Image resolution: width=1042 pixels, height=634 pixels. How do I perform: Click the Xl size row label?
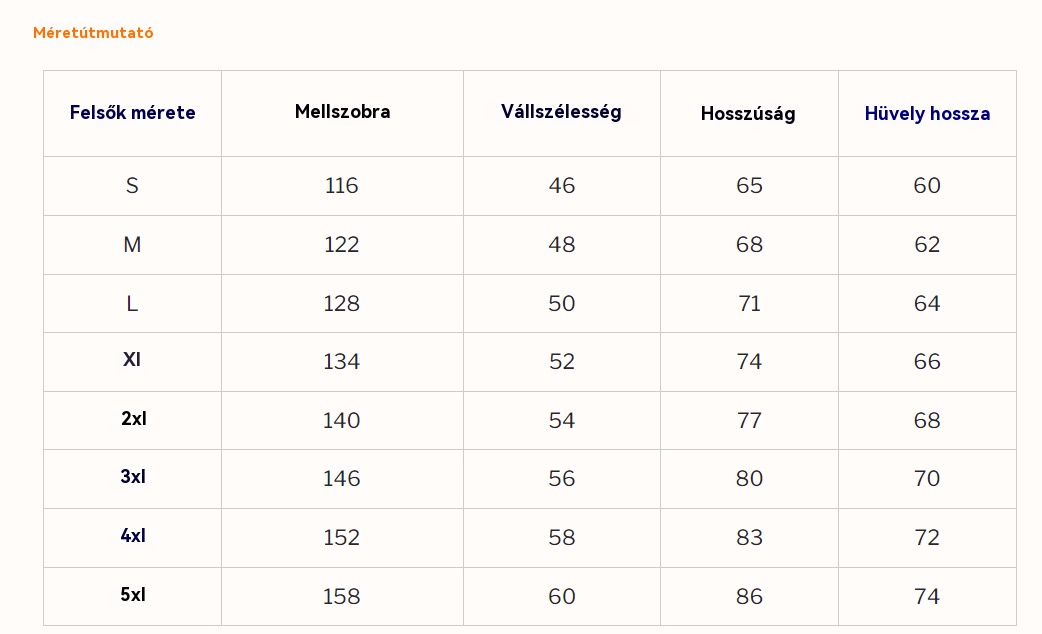[132, 360]
